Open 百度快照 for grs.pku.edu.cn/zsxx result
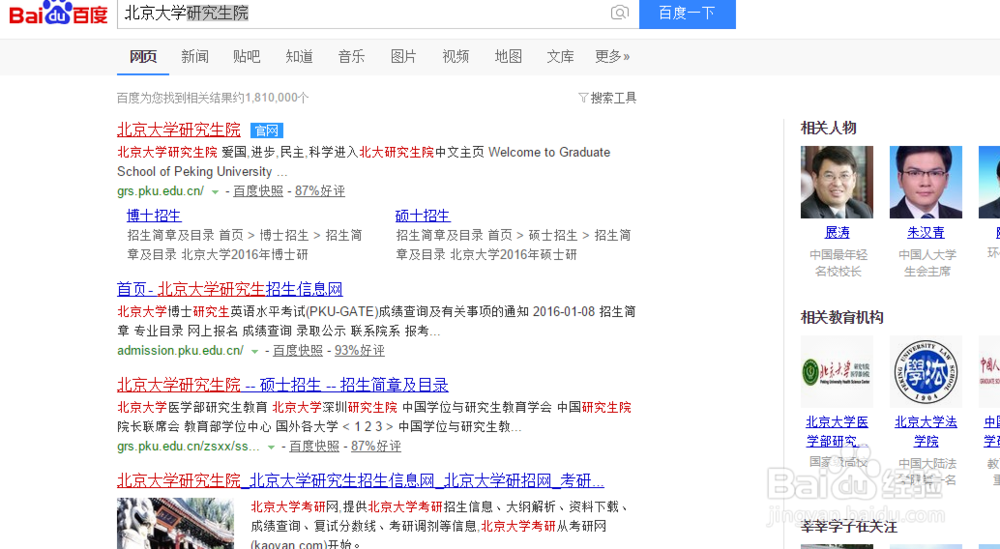 tap(314, 446)
